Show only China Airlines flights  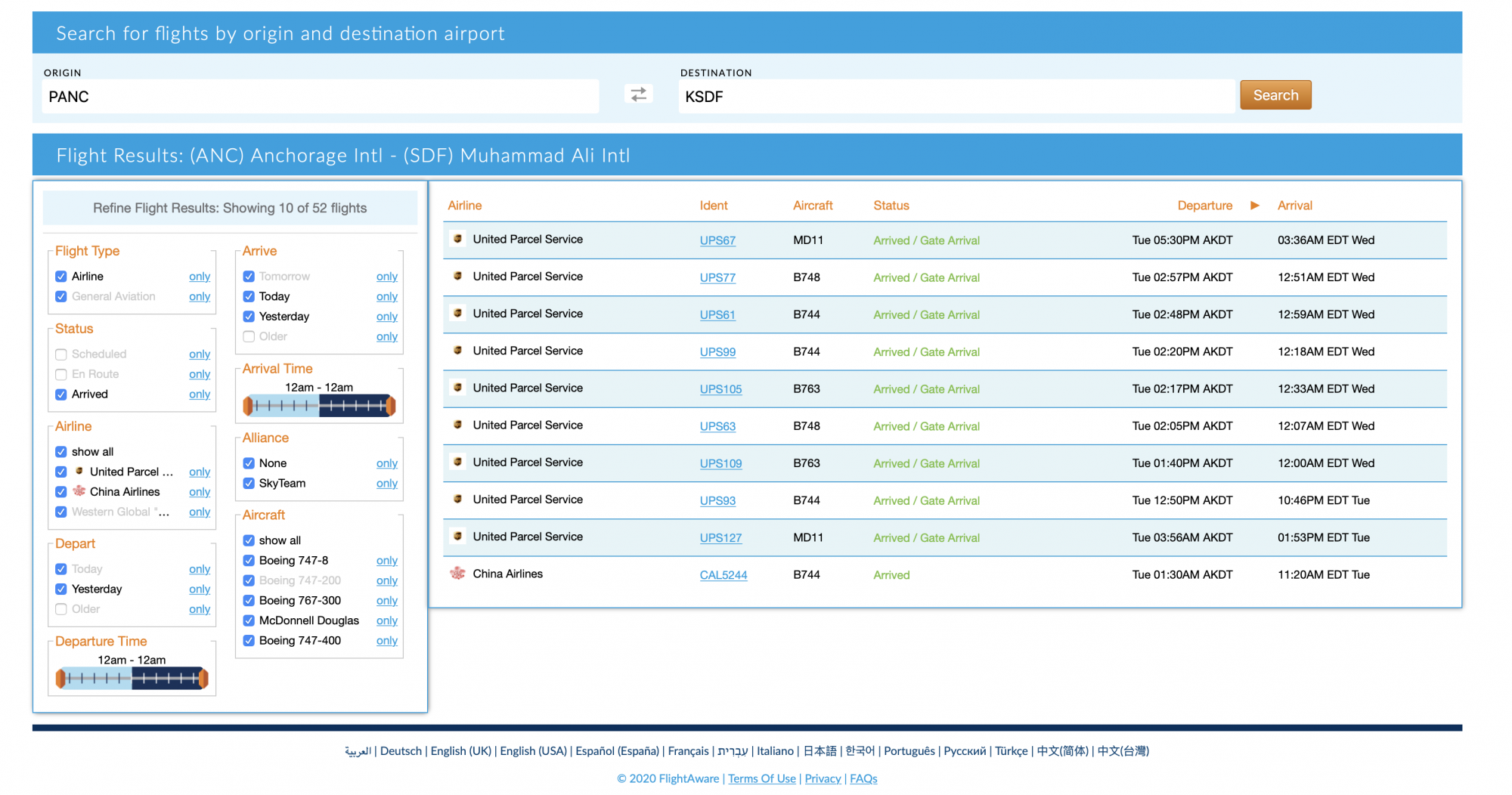coord(200,492)
